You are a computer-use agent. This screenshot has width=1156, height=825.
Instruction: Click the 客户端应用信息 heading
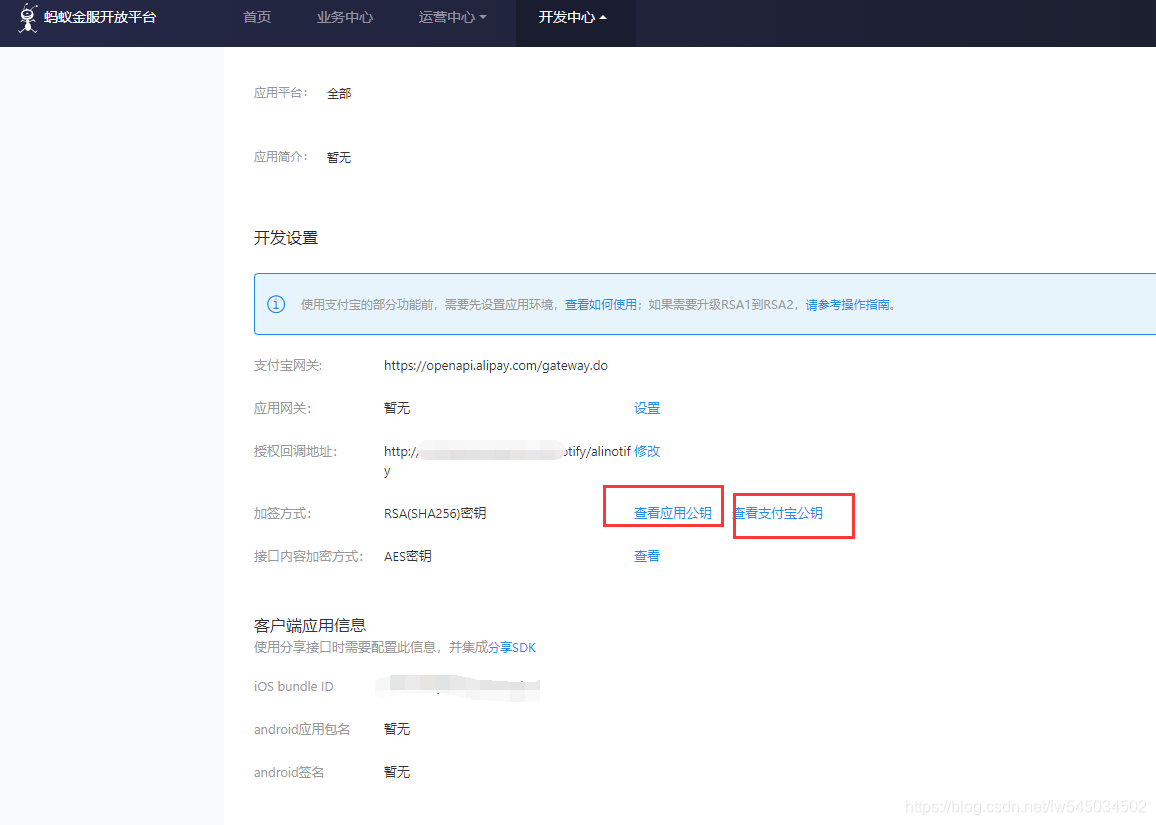(310, 625)
